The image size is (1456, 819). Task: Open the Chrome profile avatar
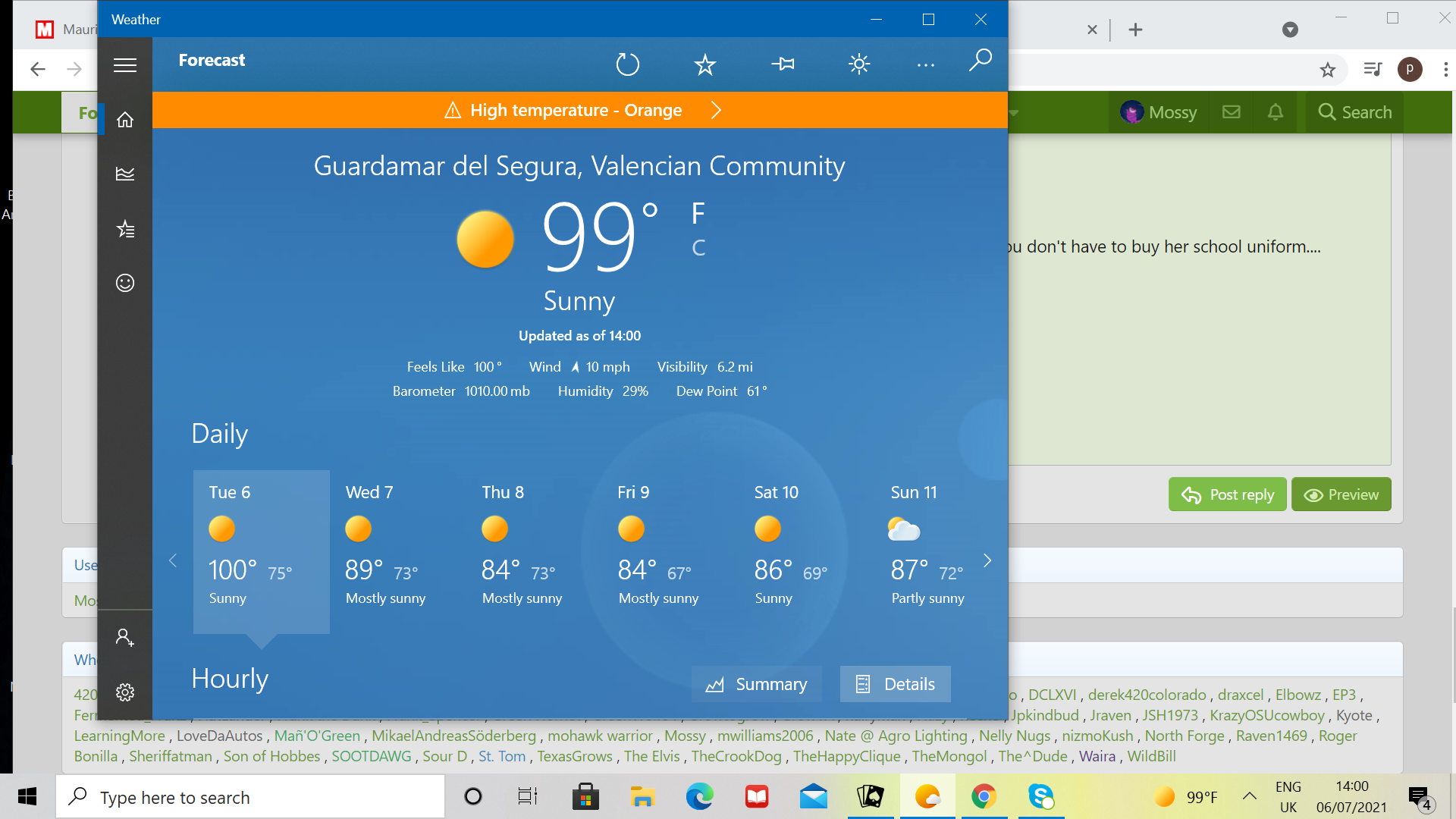[1410, 70]
